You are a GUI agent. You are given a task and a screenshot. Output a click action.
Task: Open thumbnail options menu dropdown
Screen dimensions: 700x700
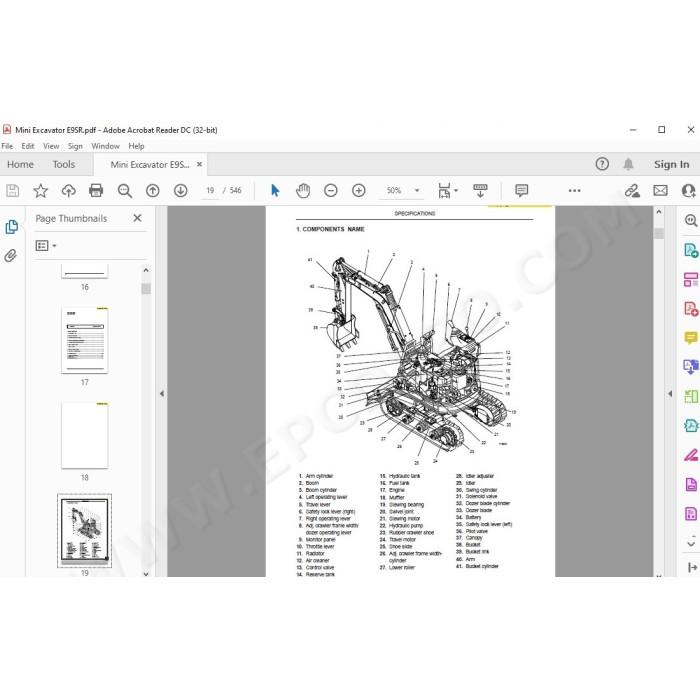[46, 246]
